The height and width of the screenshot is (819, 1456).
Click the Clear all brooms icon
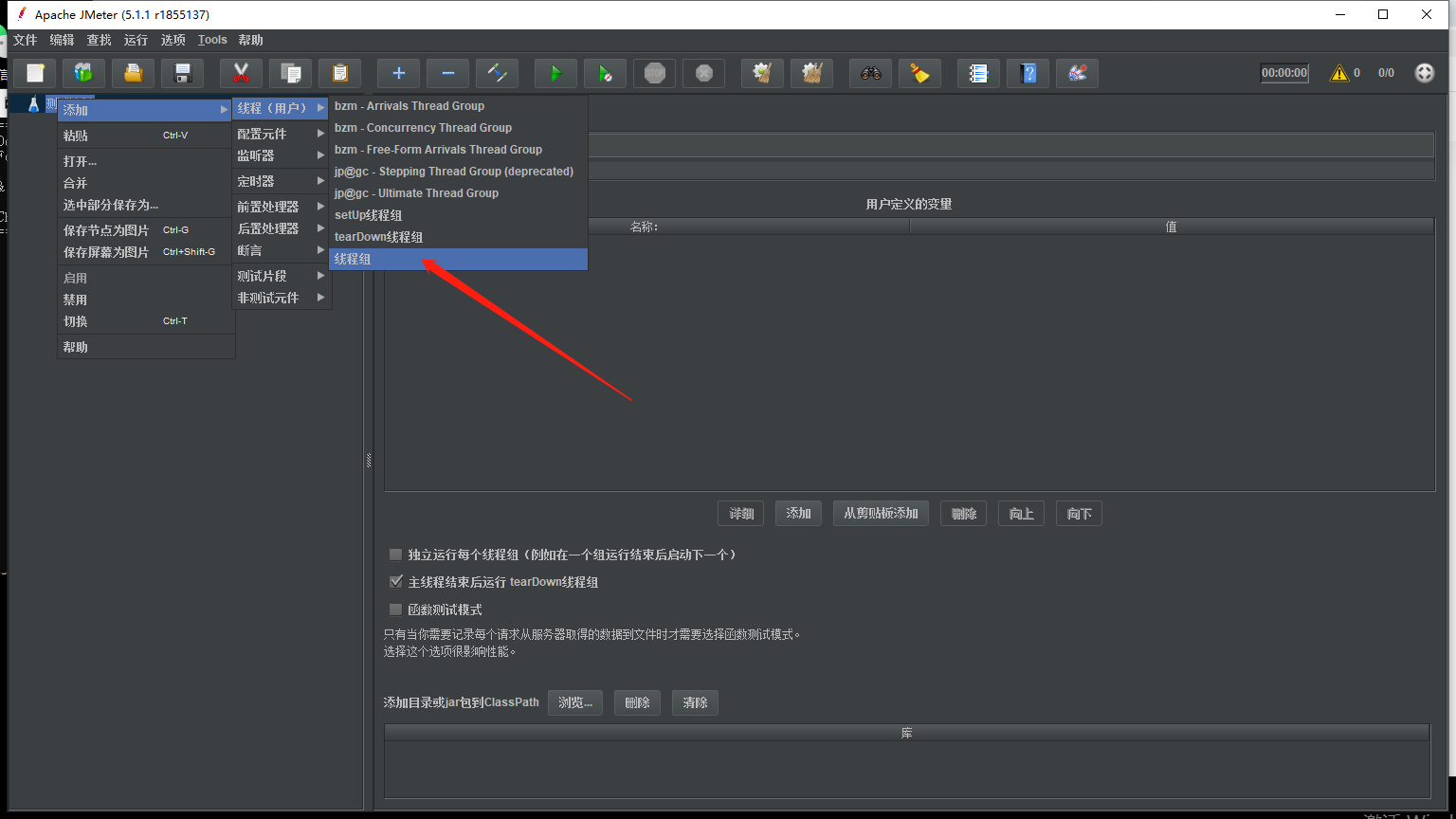pyautogui.click(x=812, y=73)
